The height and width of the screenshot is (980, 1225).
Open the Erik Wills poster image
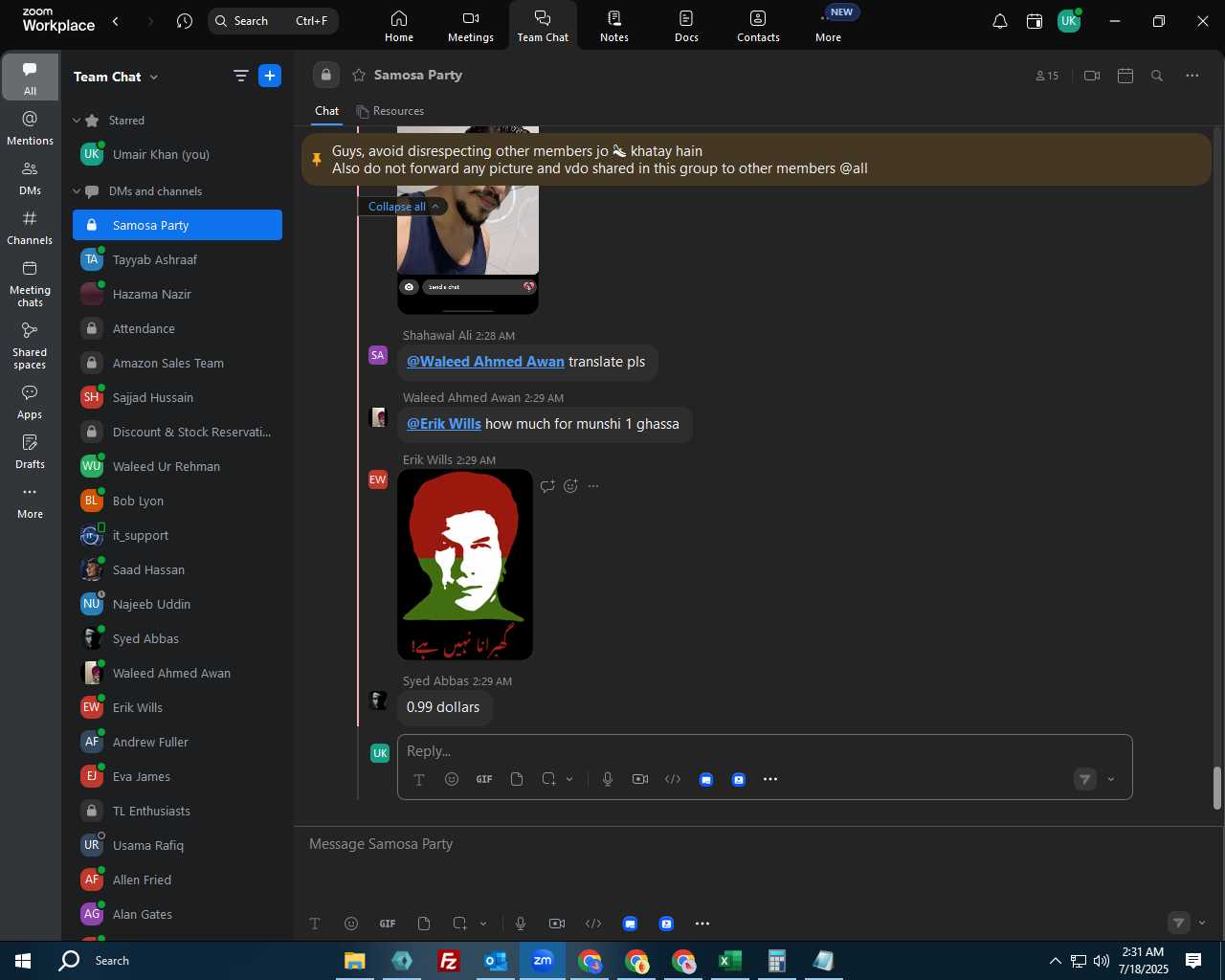465,565
